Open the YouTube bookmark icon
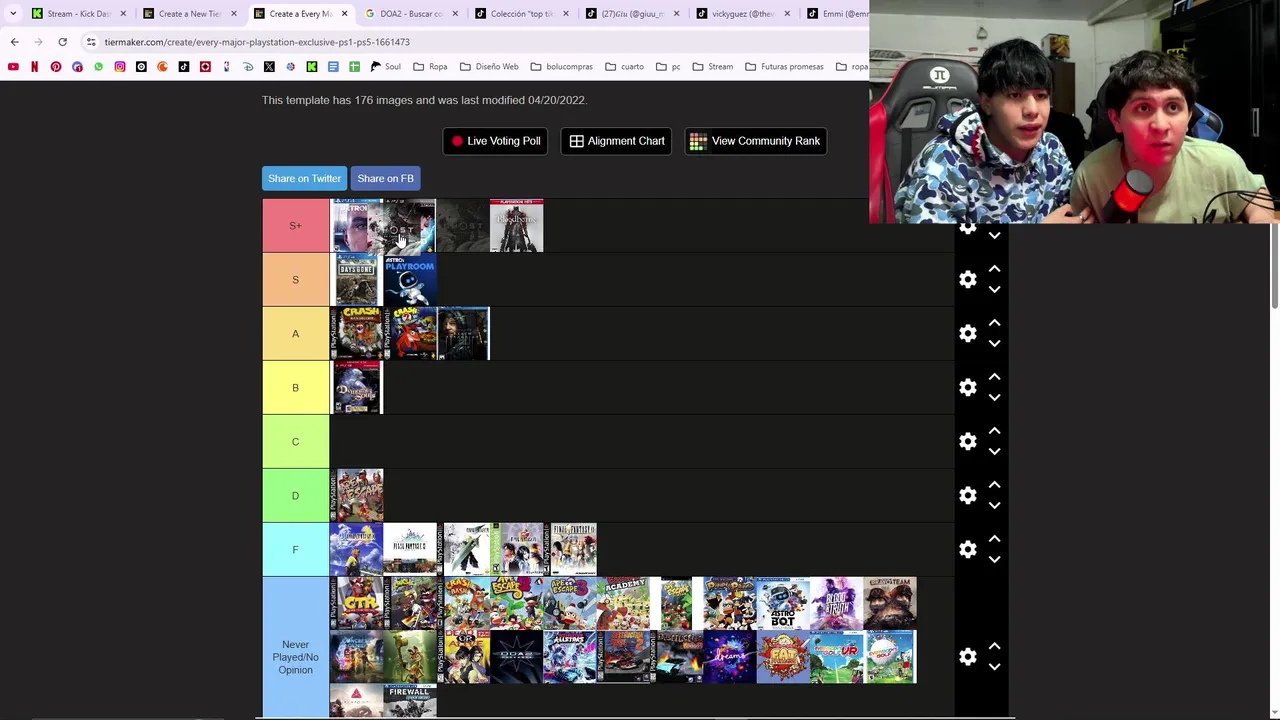The height and width of the screenshot is (720, 1280). 13,67
